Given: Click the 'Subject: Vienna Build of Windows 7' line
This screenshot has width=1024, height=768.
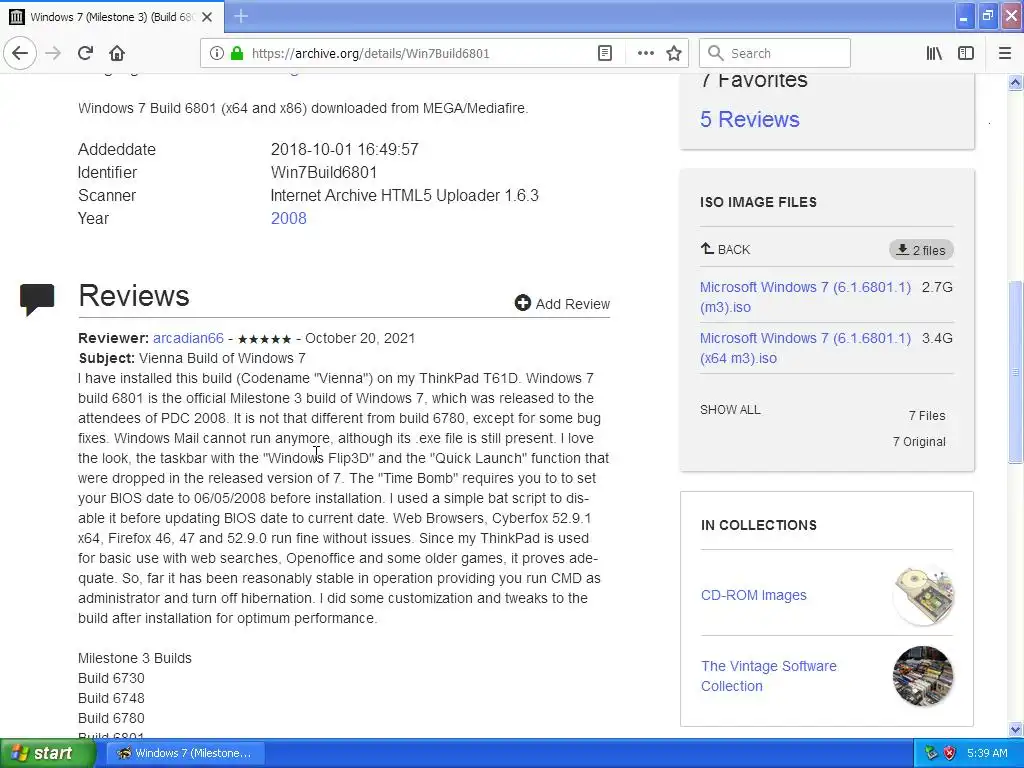Looking at the screenshot, I should coord(192,358).
